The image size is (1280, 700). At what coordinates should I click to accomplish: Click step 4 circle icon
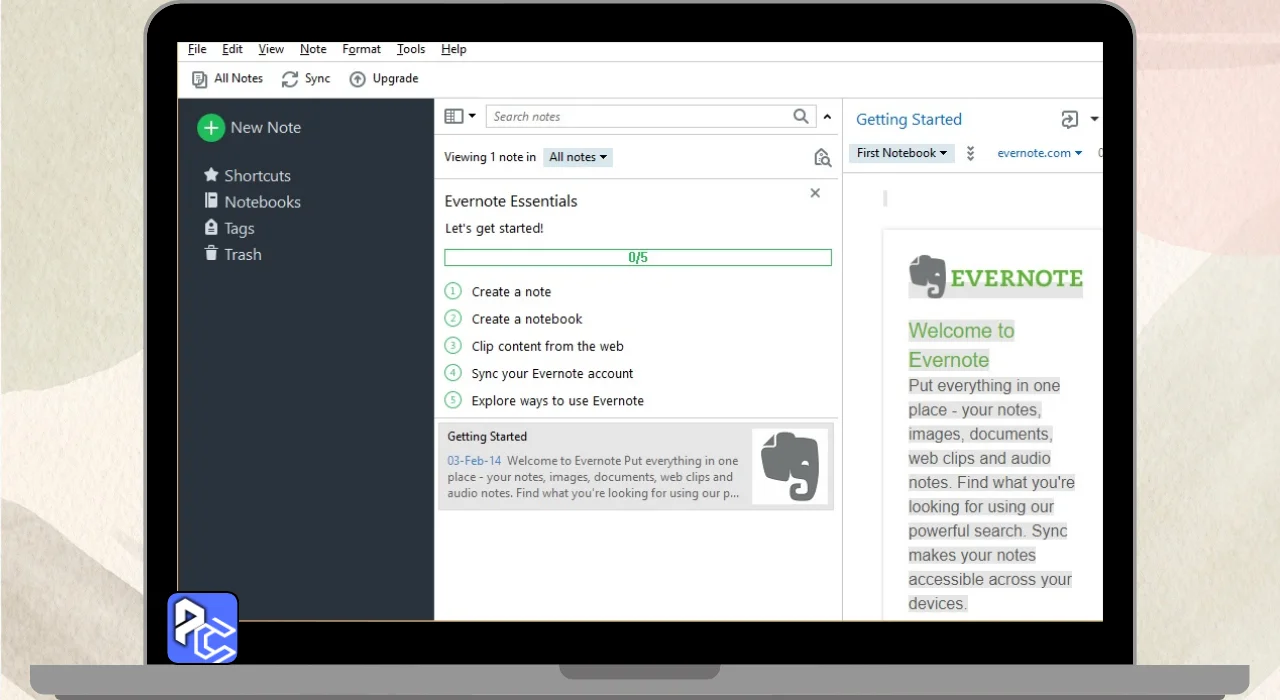point(453,372)
